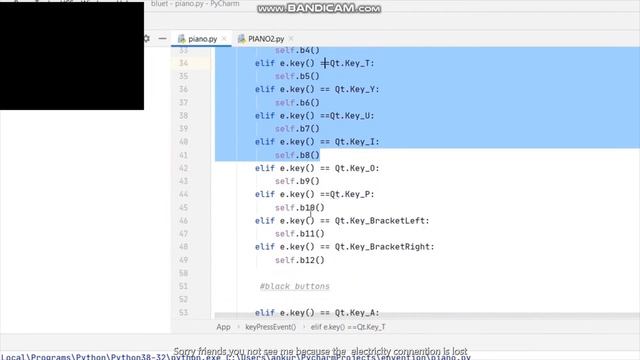
Task: Click line number 36 in the gutter
Action: pos(184,89)
